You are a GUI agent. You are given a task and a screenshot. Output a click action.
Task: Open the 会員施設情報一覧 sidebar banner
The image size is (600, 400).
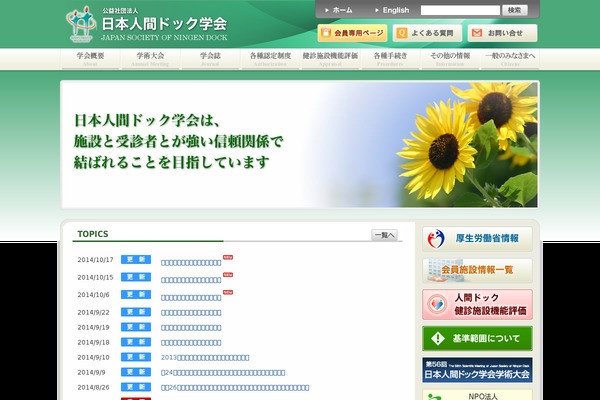click(x=477, y=270)
